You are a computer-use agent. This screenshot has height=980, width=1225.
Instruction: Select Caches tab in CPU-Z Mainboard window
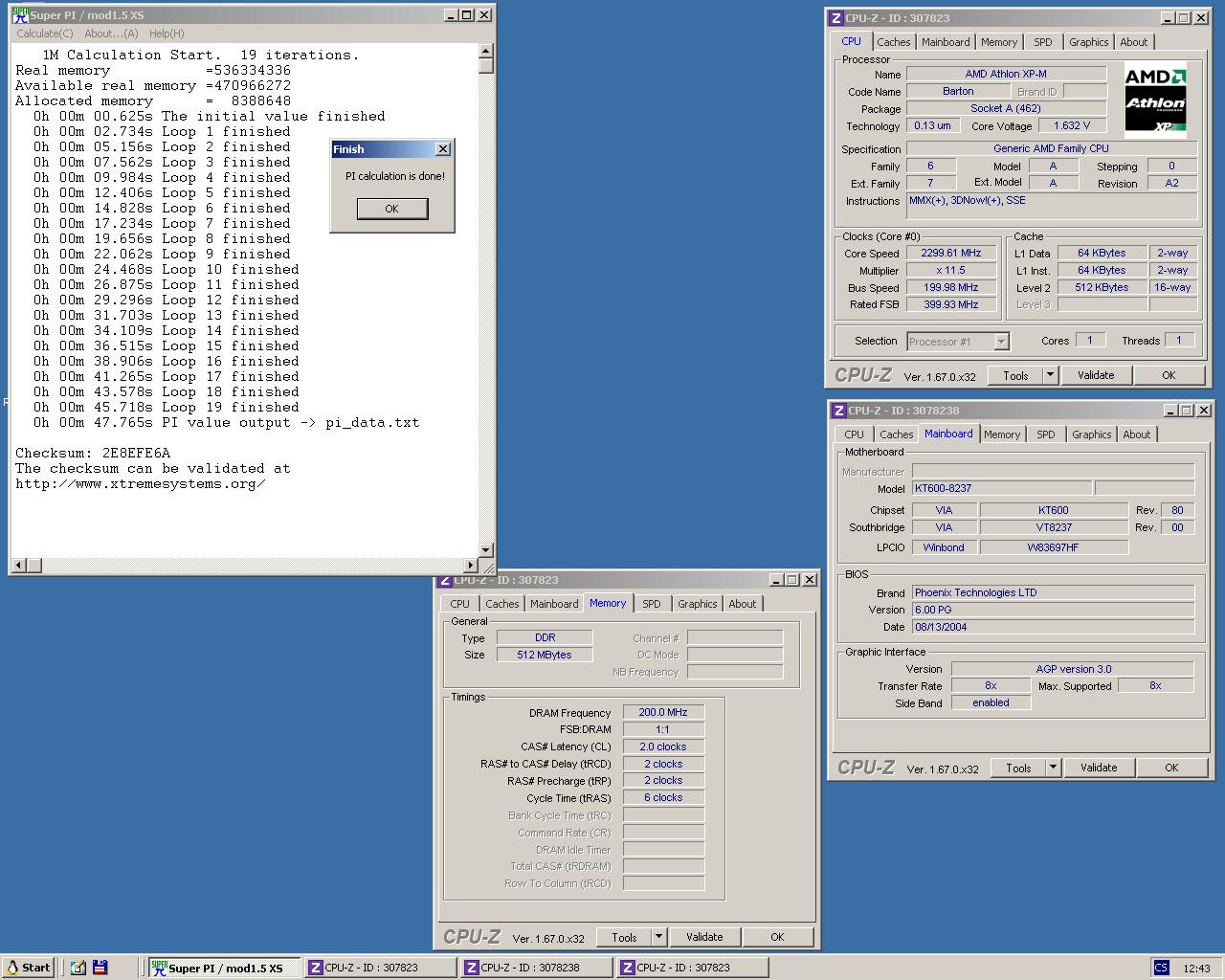(897, 434)
